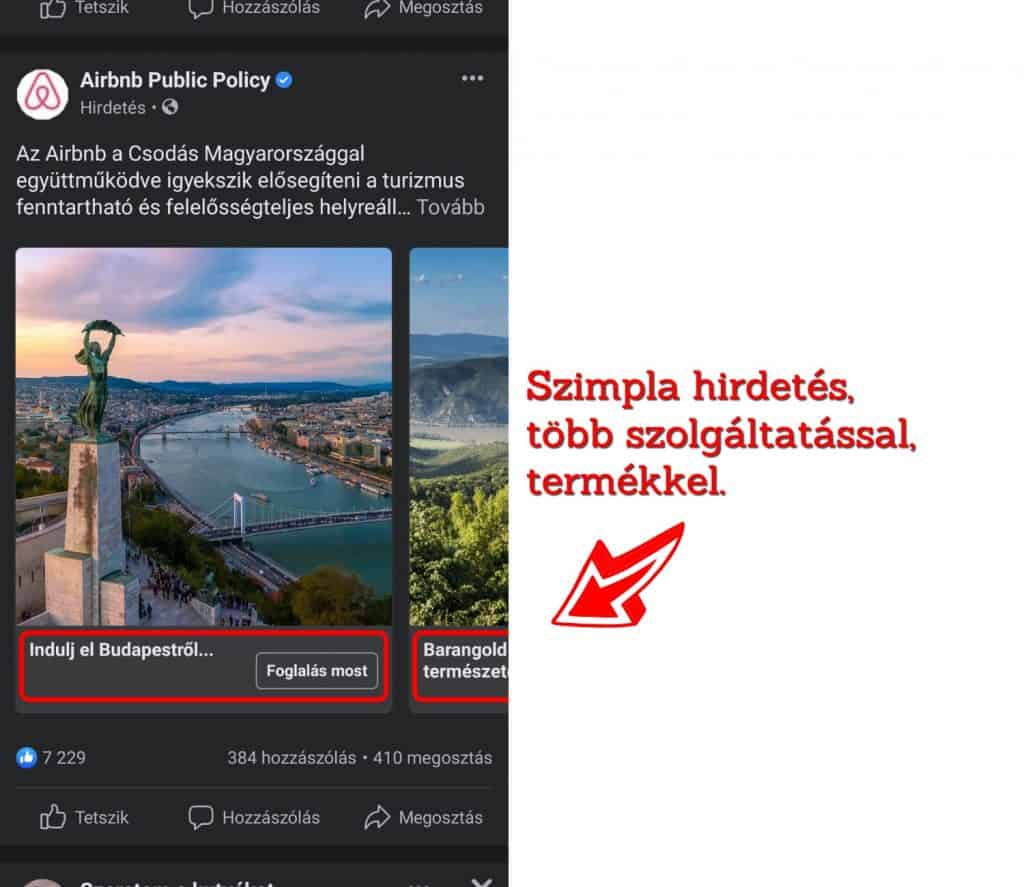Click the Foglalás most button

pos(317,671)
